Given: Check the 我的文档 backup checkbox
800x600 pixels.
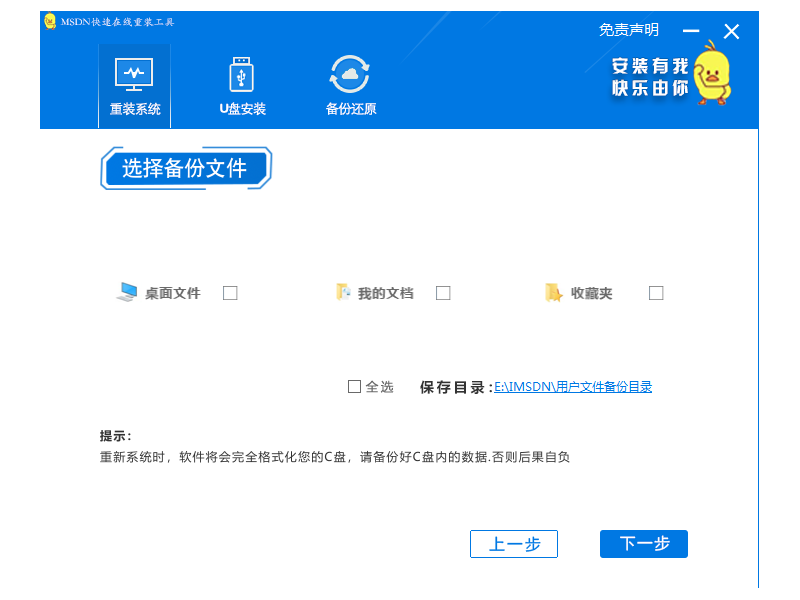Looking at the screenshot, I should (442, 293).
